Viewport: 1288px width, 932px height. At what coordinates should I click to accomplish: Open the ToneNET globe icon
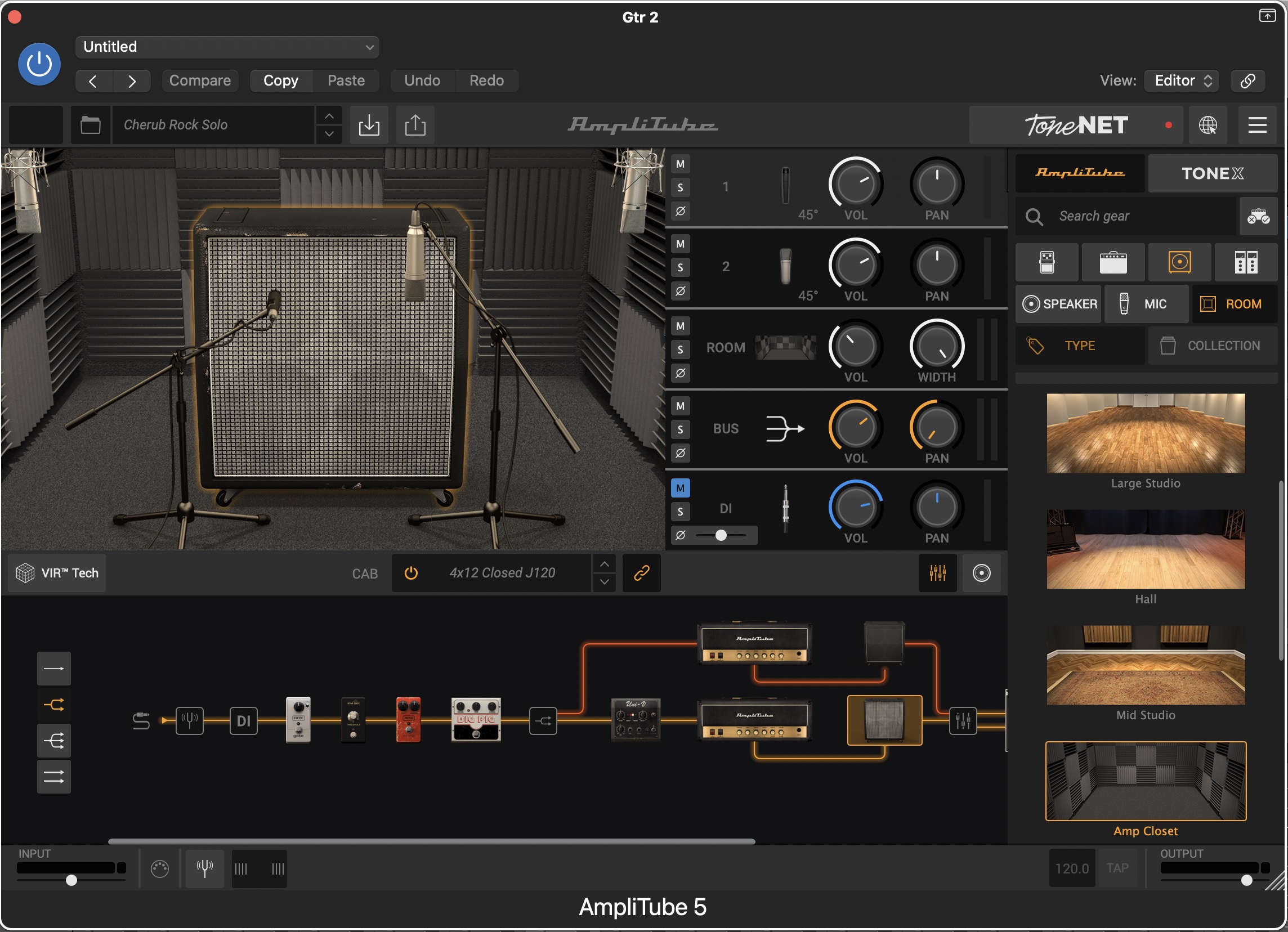pos(1207,125)
